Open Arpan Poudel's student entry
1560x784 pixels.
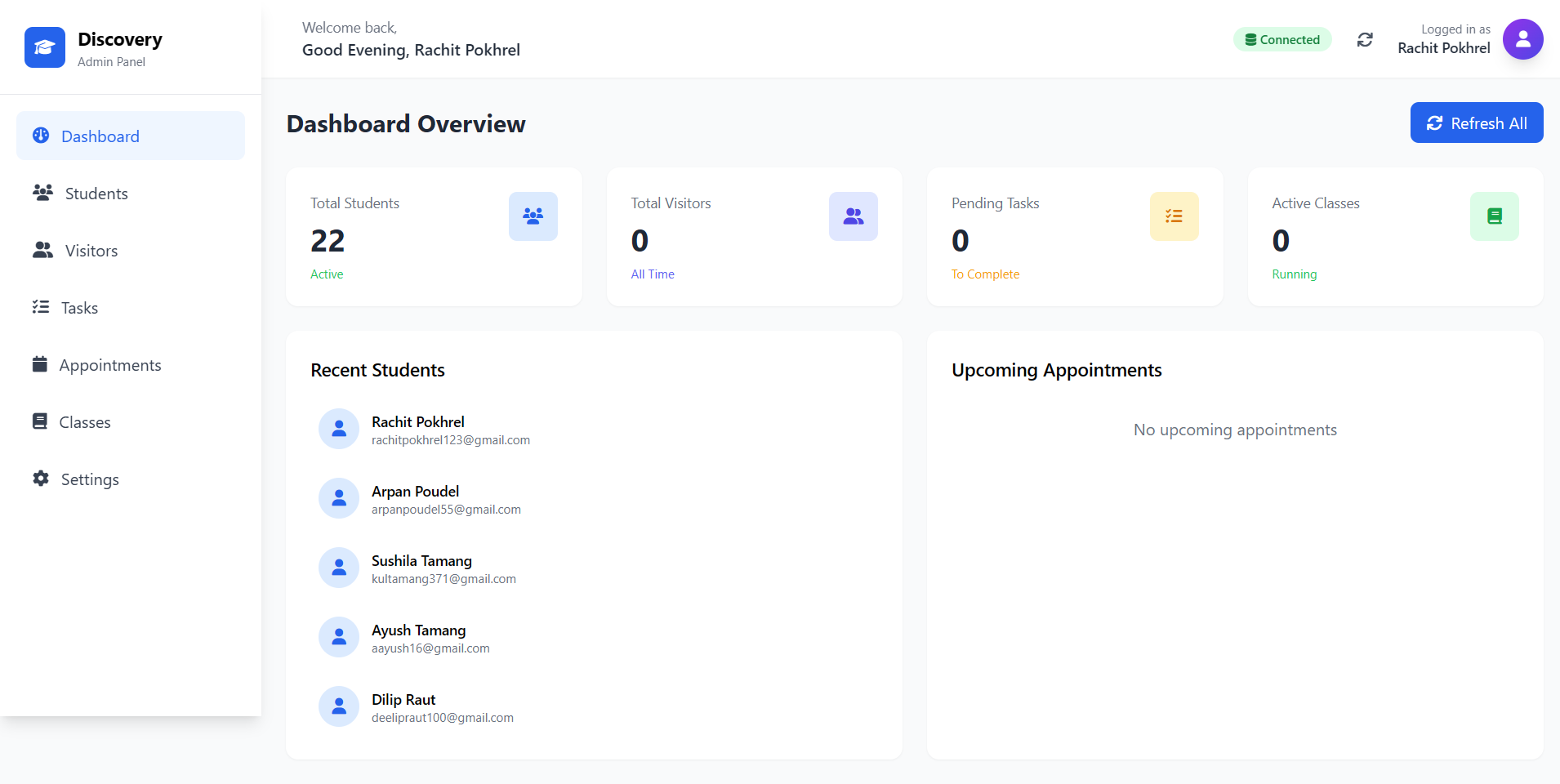[415, 492]
